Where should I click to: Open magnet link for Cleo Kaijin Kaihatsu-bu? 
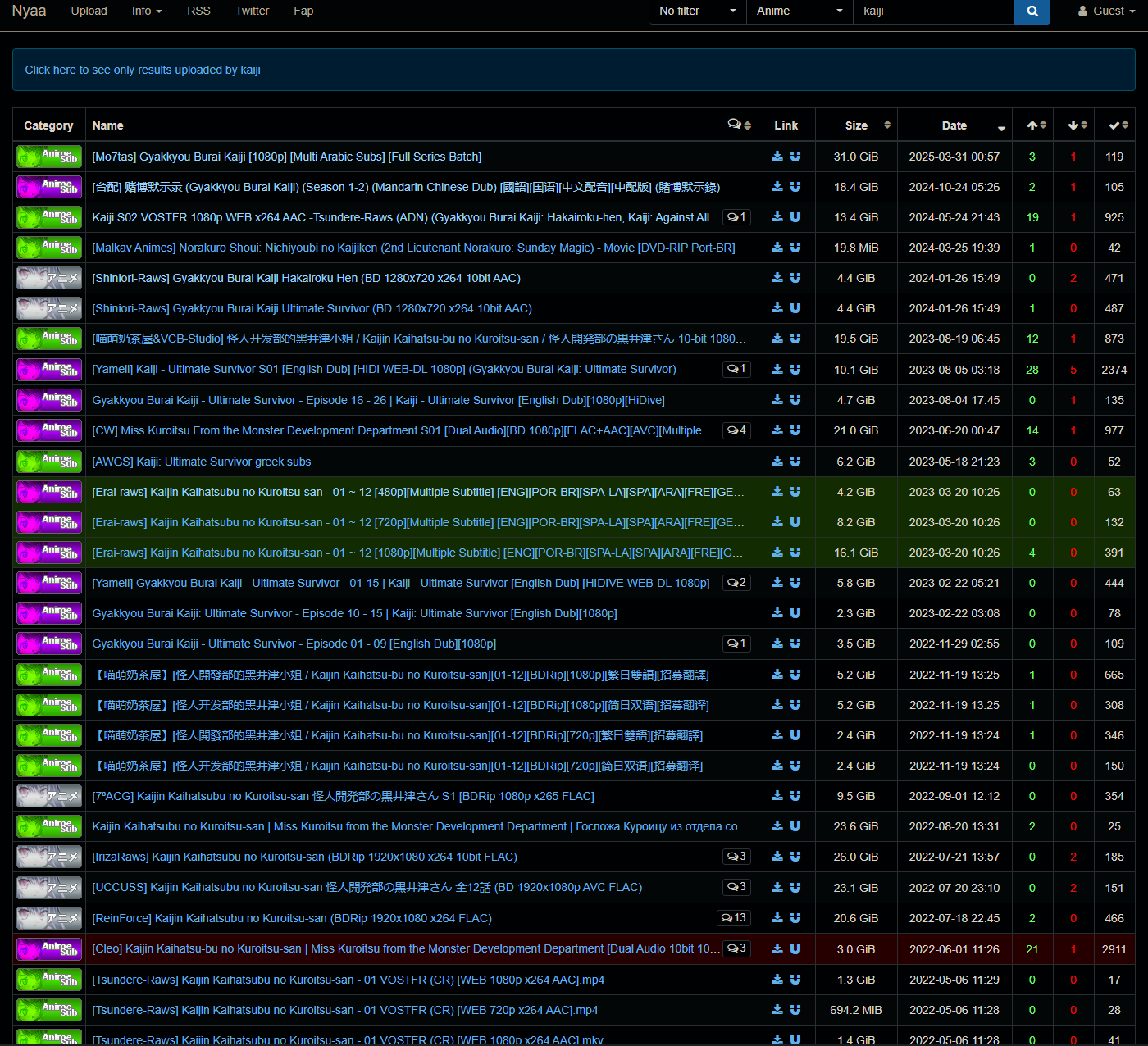[x=795, y=949]
